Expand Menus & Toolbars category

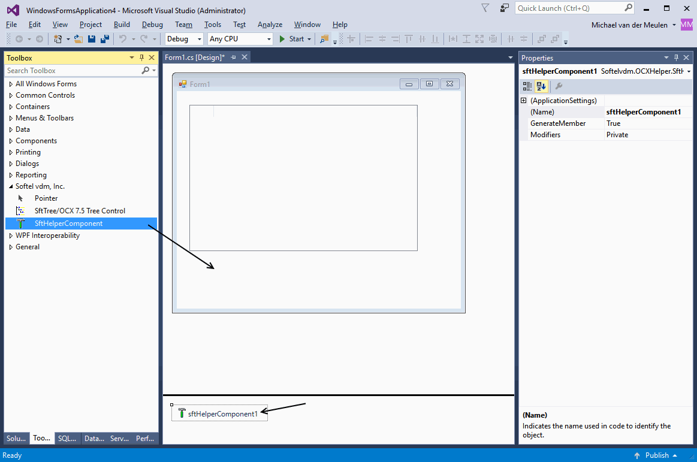click(11, 118)
